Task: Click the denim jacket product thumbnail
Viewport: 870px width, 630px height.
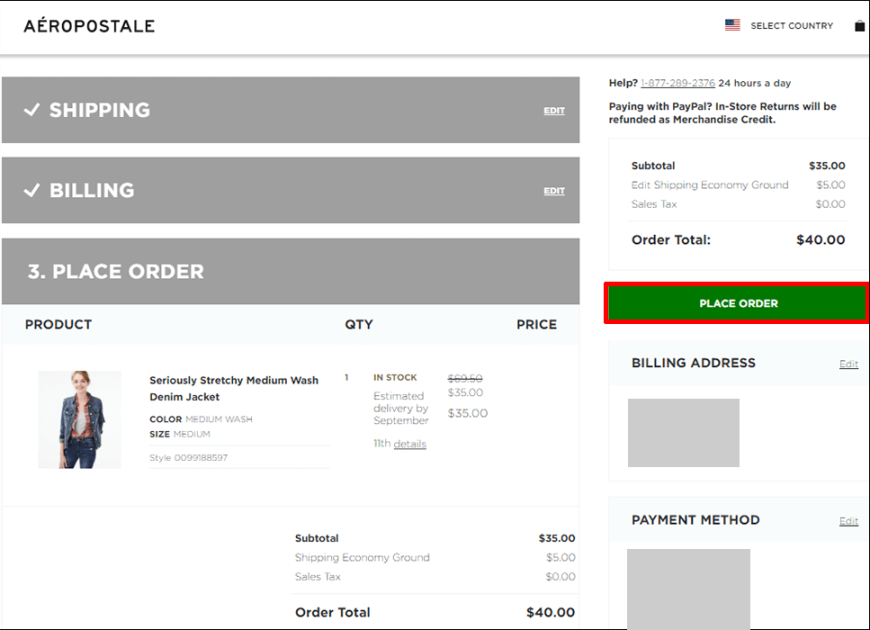Action: [x=79, y=420]
